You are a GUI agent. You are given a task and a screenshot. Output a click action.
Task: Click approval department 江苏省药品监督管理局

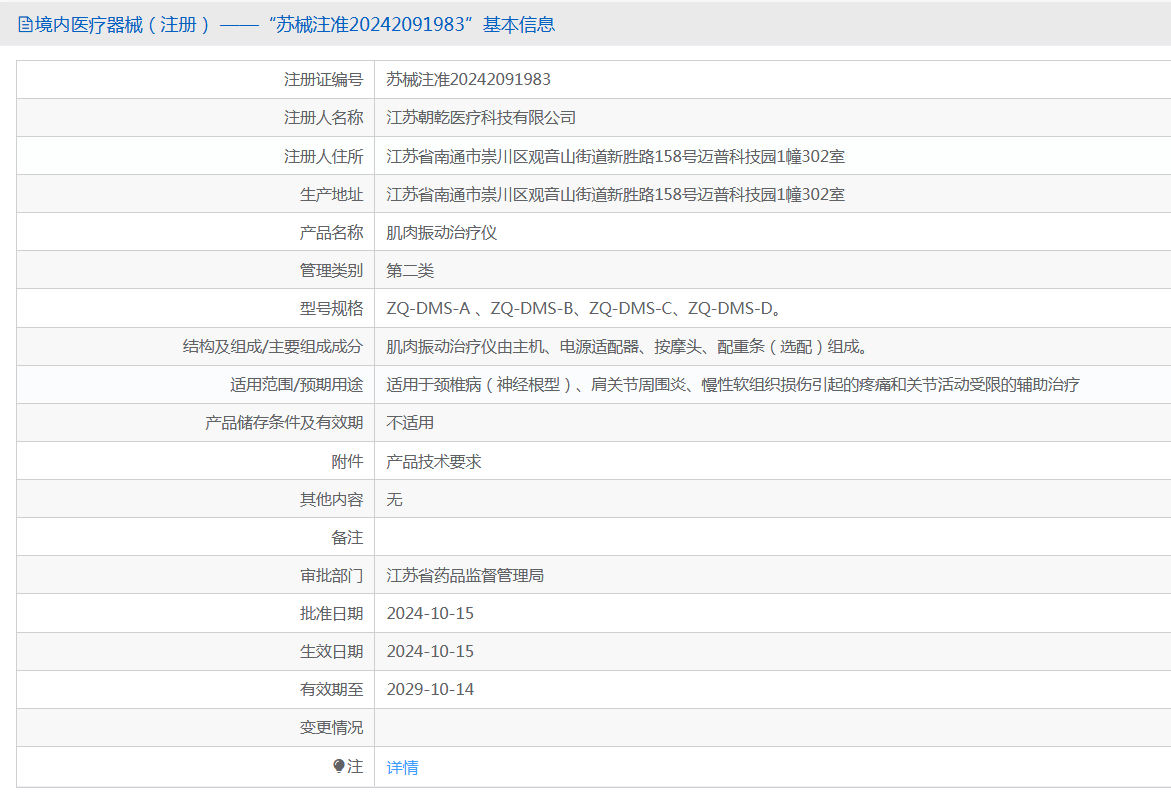pyautogui.click(x=465, y=576)
